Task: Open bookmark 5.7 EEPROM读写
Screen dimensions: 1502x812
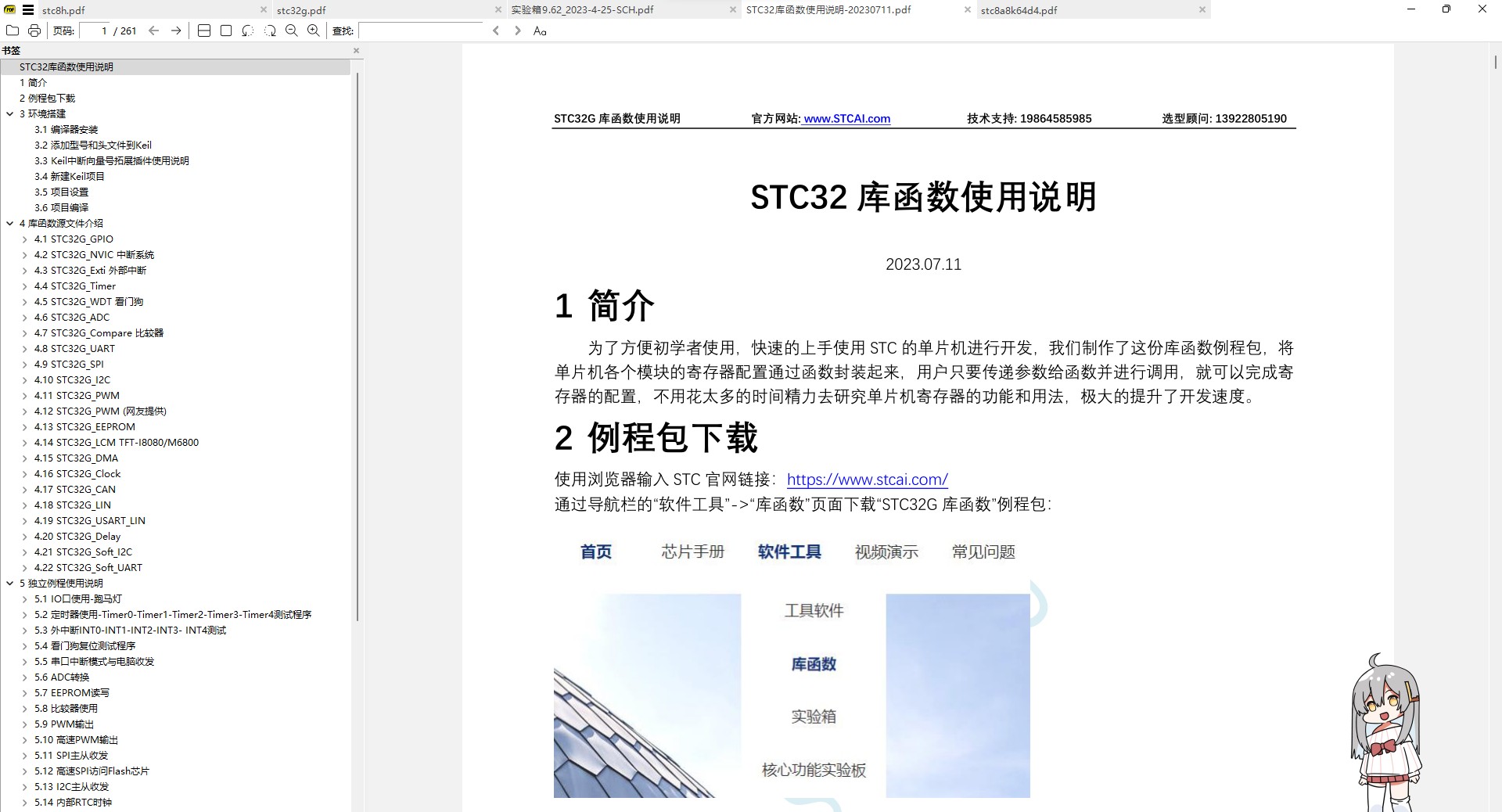Action: tap(72, 692)
